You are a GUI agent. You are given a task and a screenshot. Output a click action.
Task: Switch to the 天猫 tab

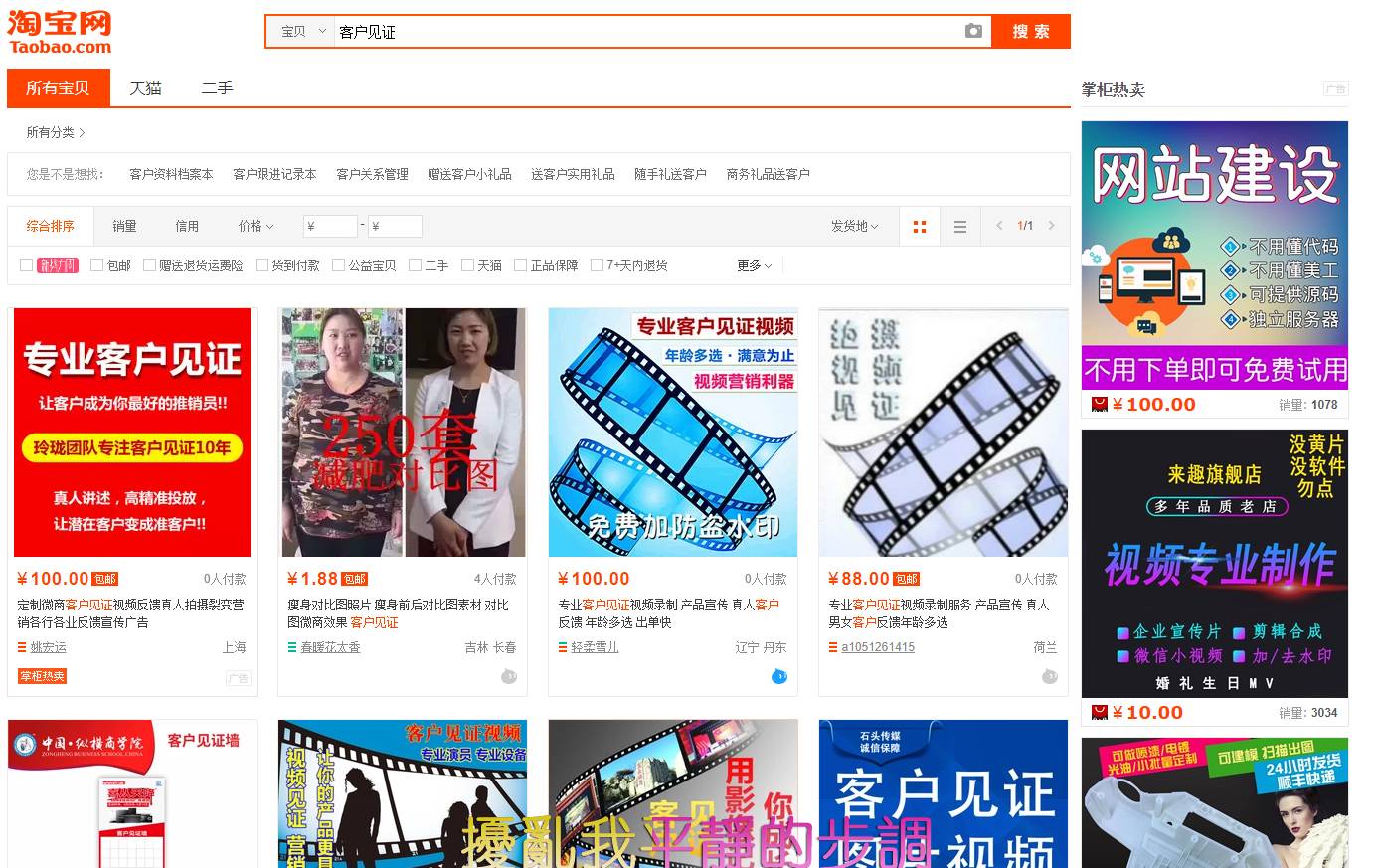145,87
